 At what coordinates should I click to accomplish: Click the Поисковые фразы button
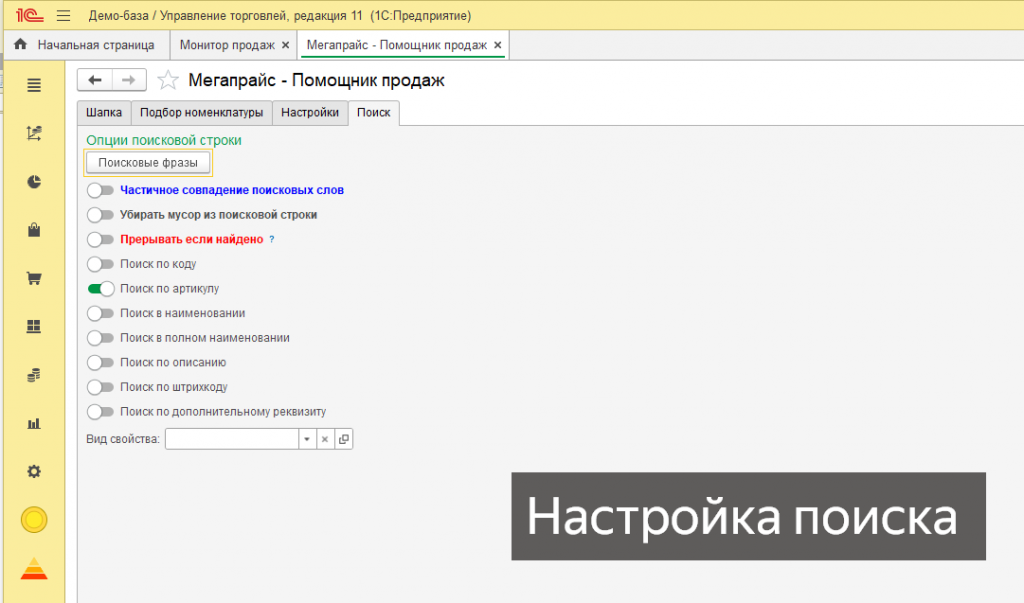click(x=148, y=163)
